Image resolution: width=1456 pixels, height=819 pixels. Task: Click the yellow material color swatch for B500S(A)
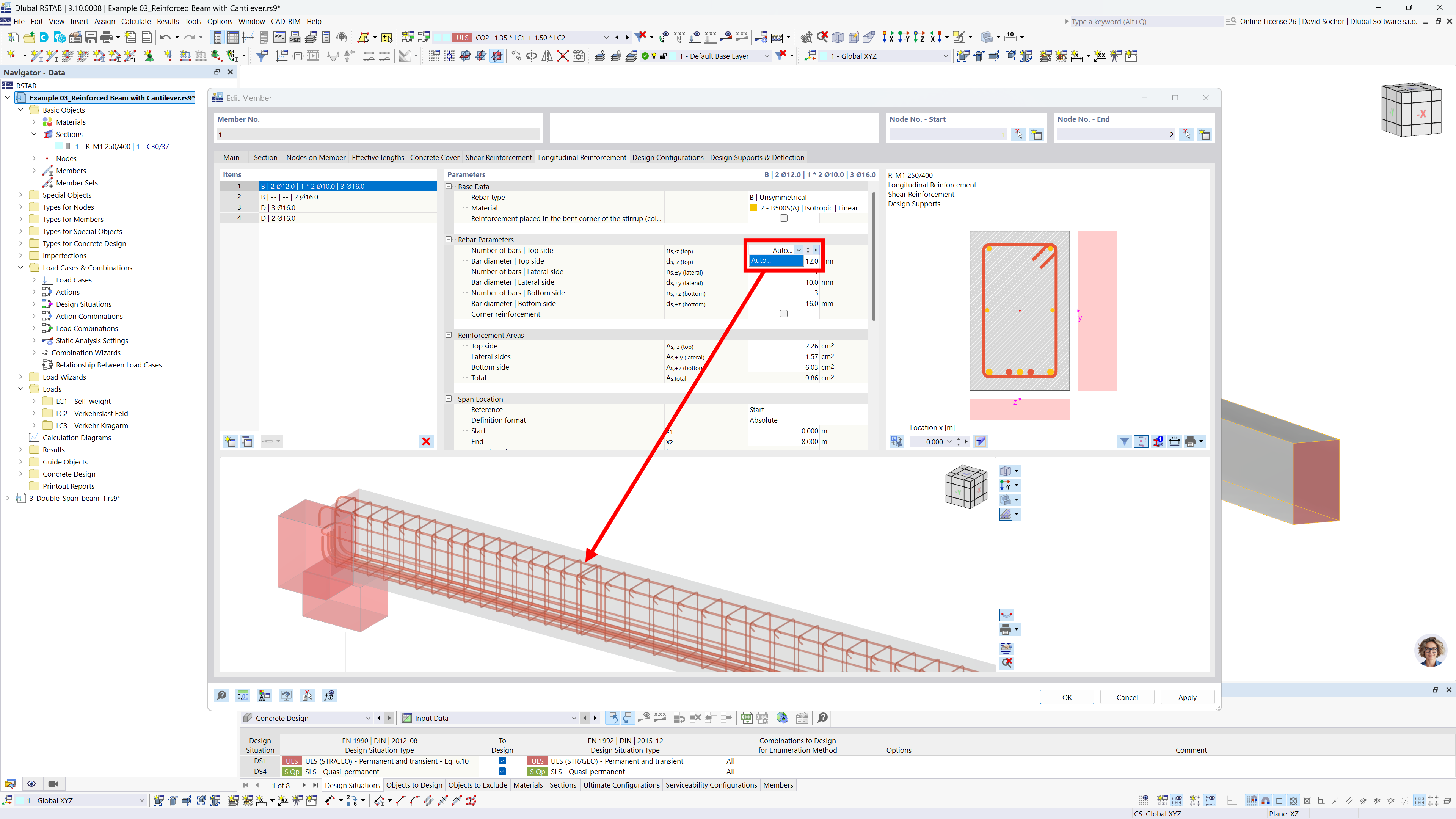click(x=753, y=207)
